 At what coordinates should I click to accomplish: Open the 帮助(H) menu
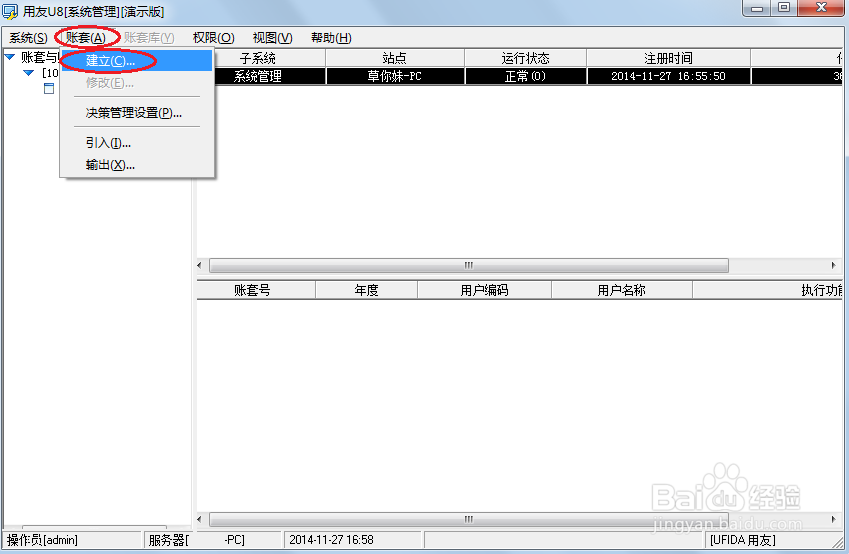(331, 38)
